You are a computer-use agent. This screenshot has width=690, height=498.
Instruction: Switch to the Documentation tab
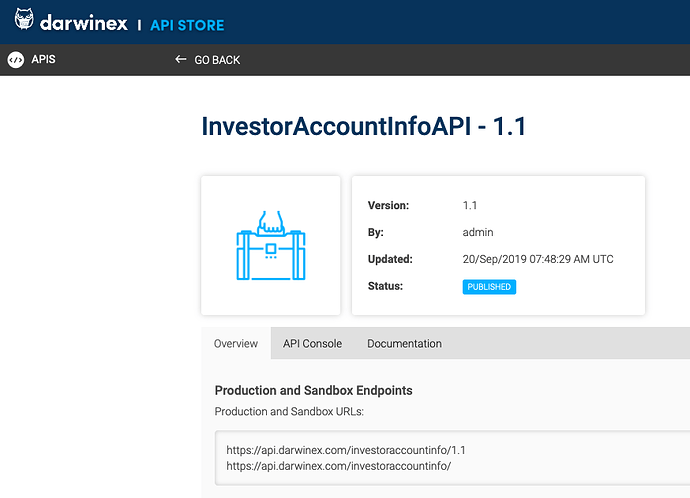click(x=404, y=344)
